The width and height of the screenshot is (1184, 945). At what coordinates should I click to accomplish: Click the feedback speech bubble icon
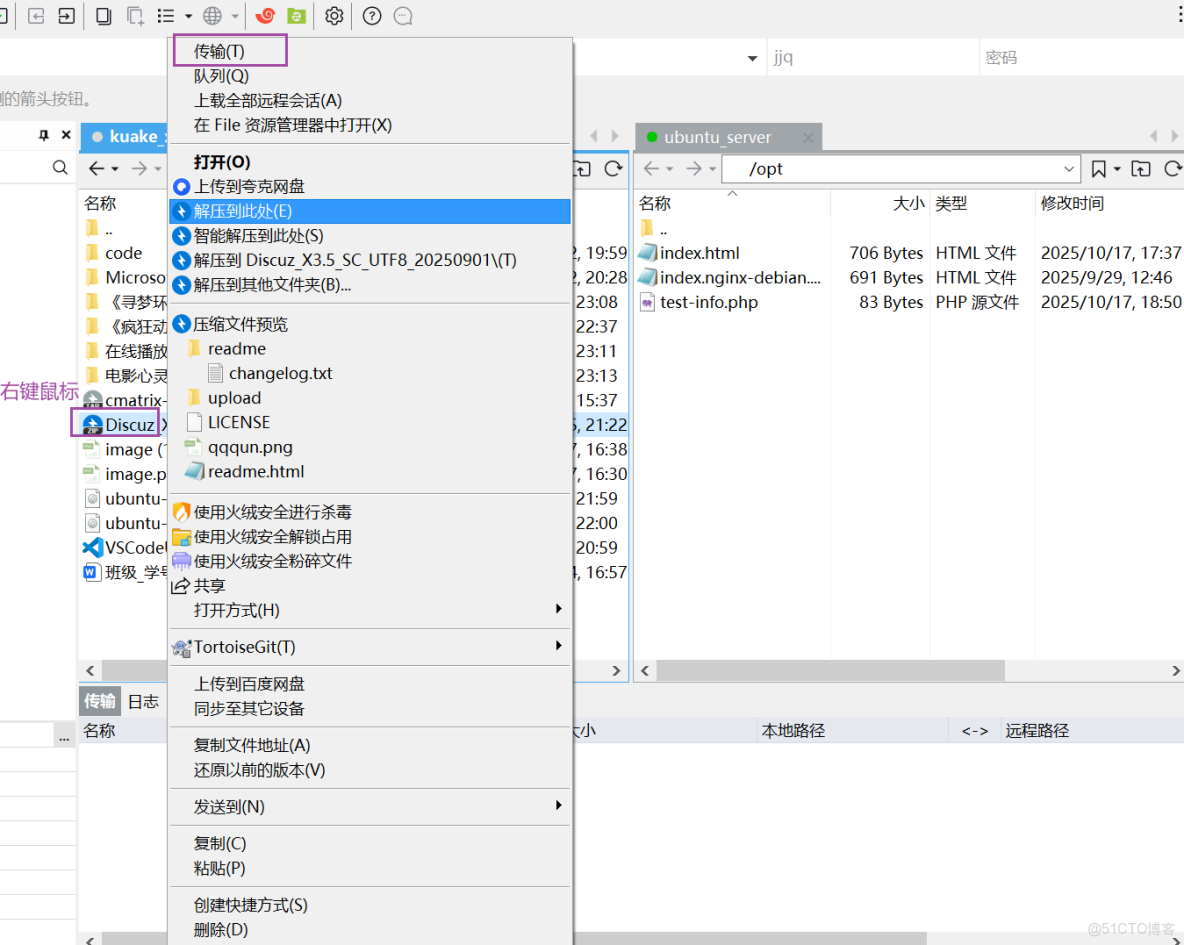[403, 16]
